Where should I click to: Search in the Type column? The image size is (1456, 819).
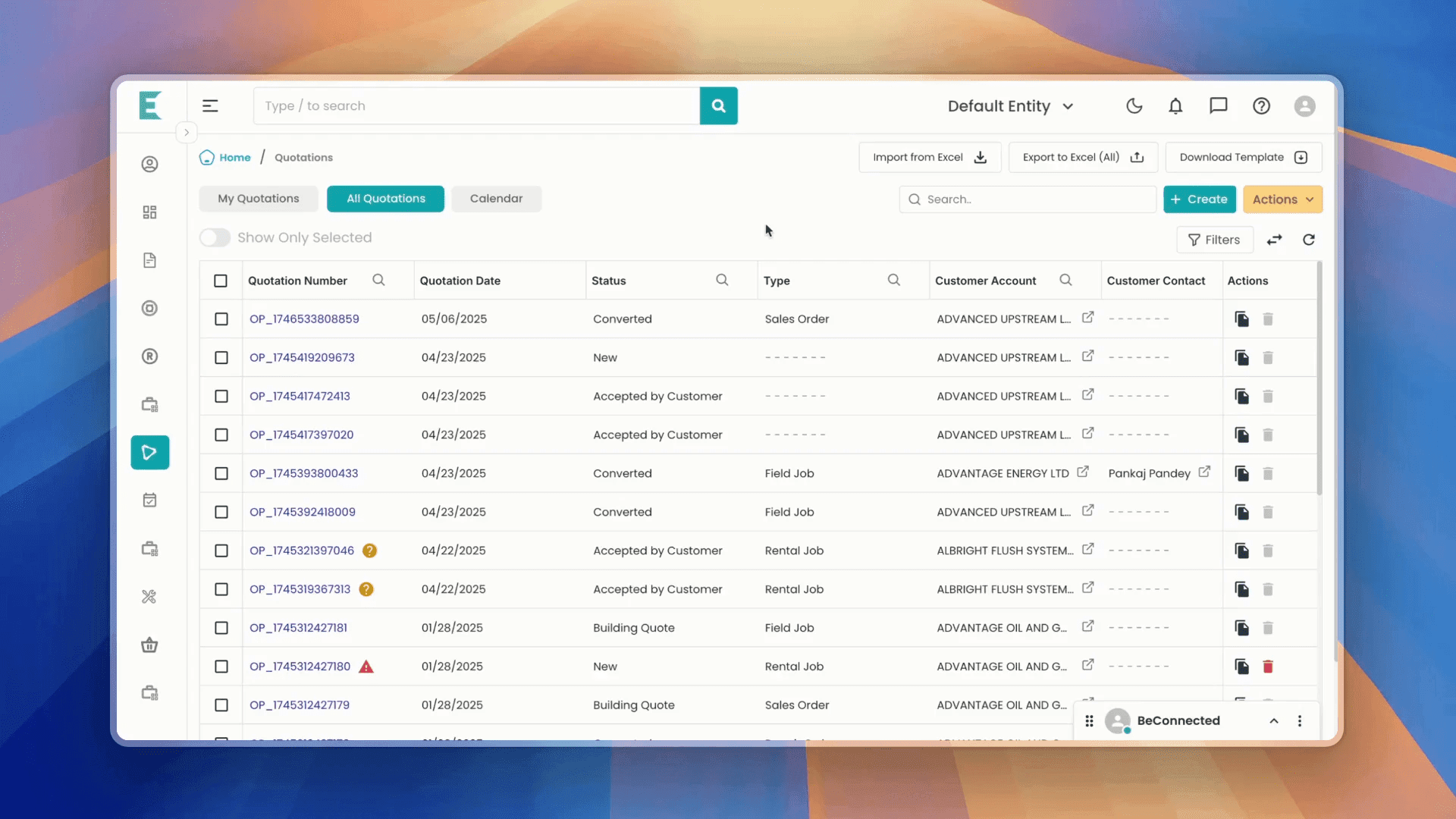click(x=894, y=281)
